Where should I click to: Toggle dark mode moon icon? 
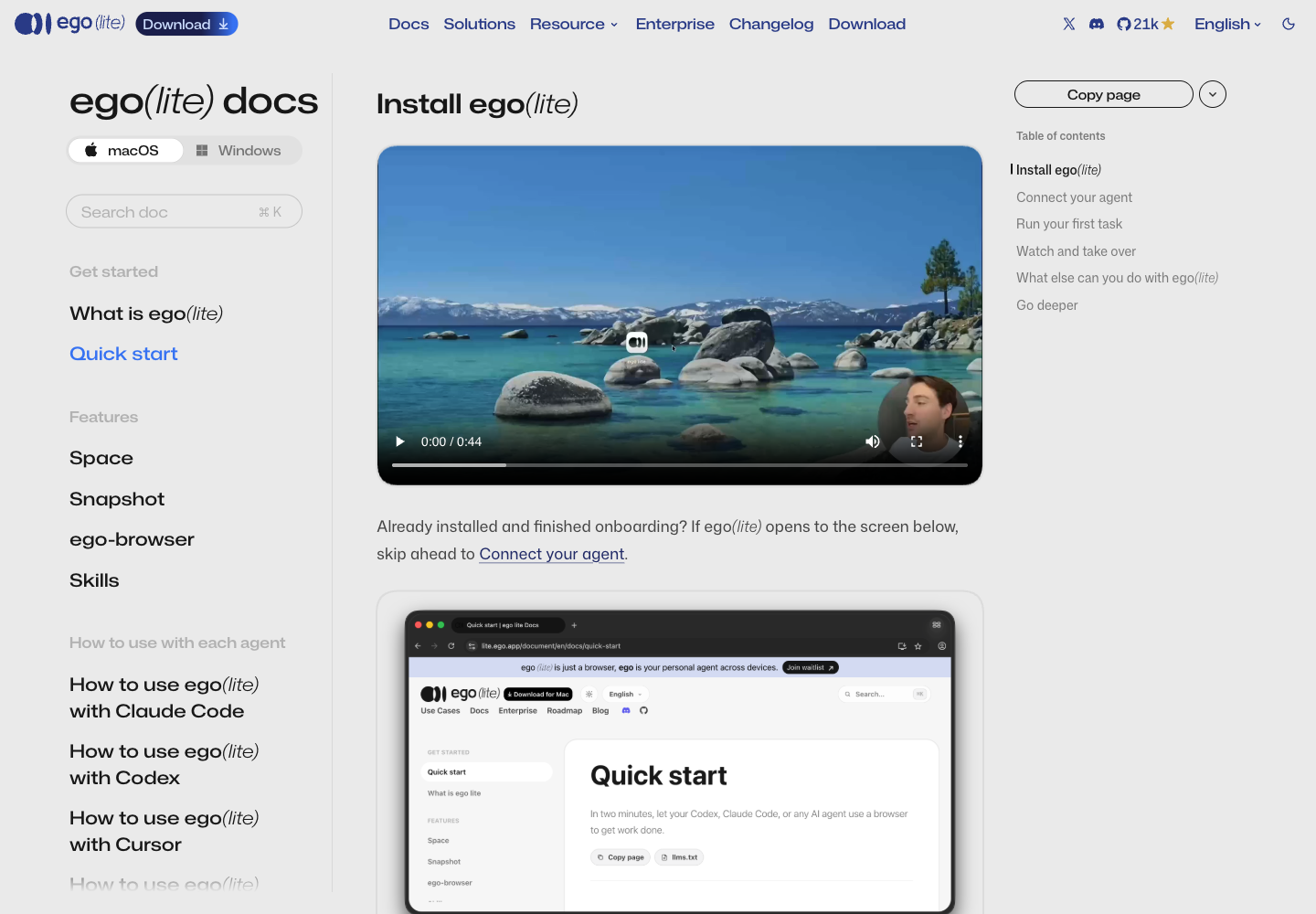1289,24
